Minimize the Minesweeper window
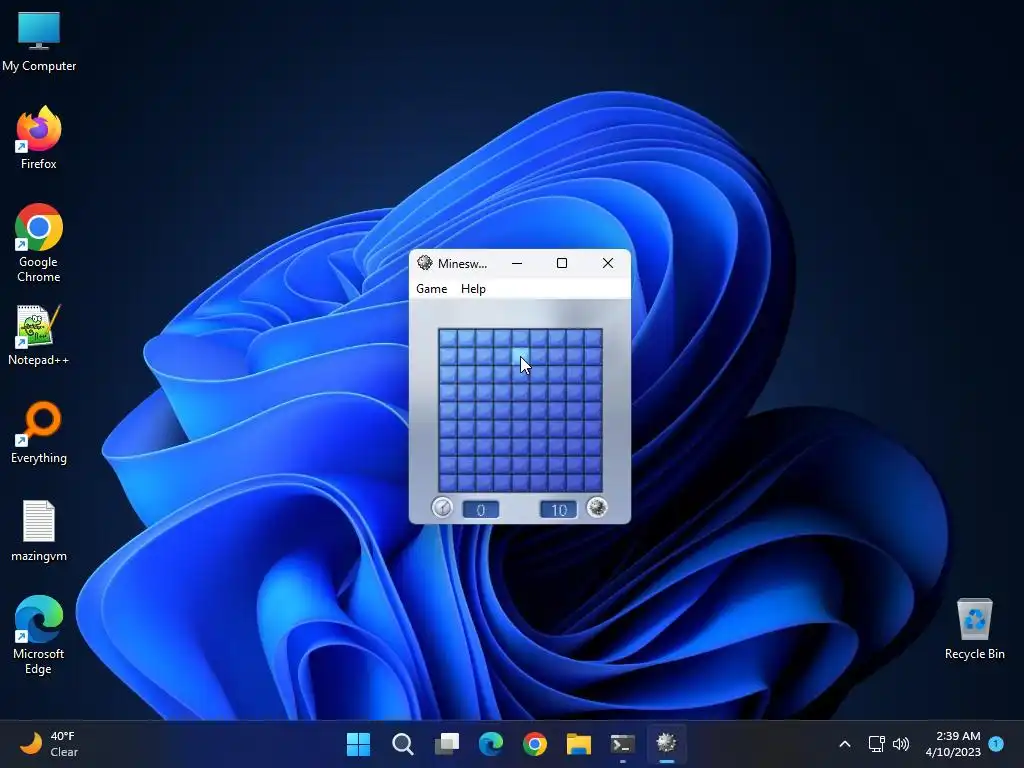 tap(517, 263)
